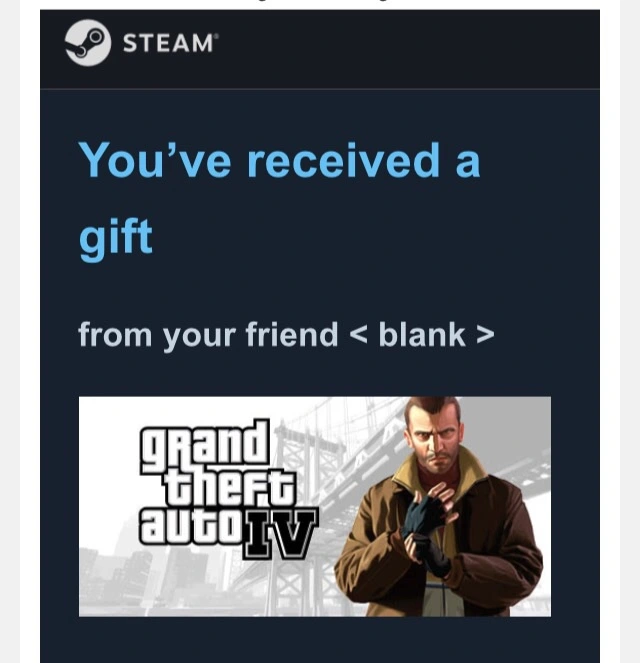Open the Grand Theft Auto IV gift banner
640x663 pixels.
tap(315, 507)
